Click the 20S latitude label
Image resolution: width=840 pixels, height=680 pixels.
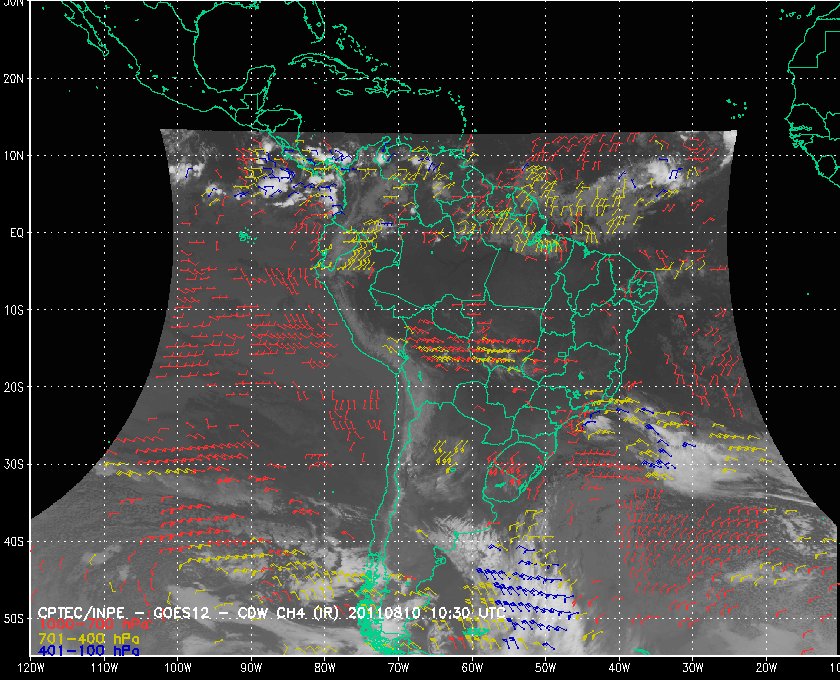(x=13, y=387)
